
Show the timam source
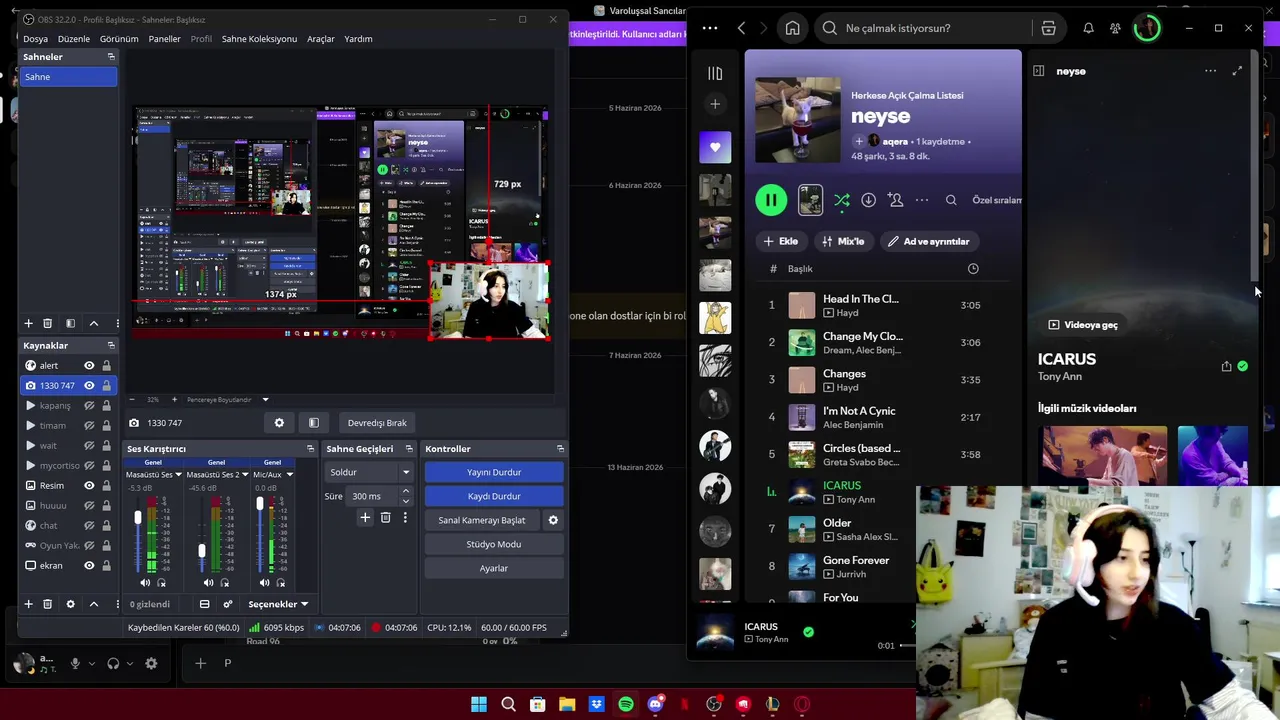tap(89, 426)
